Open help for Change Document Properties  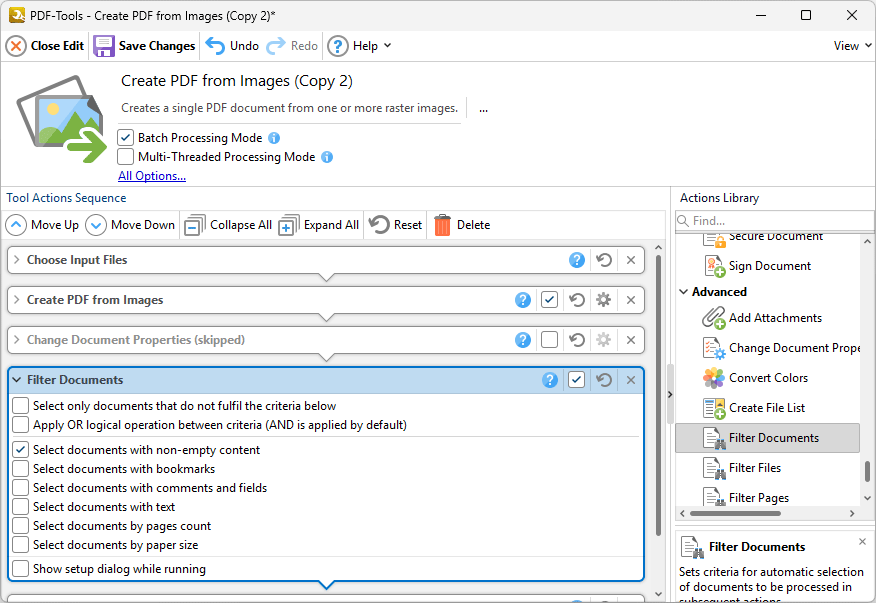(x=523, y=340)
